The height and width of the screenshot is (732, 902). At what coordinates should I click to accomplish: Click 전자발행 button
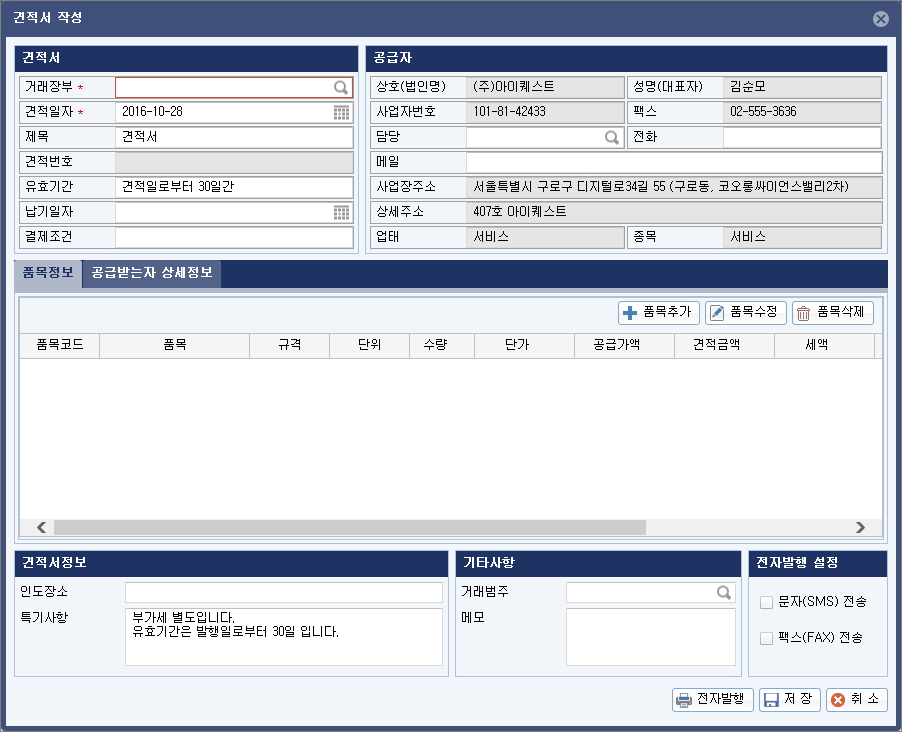(x=713, y=700)
